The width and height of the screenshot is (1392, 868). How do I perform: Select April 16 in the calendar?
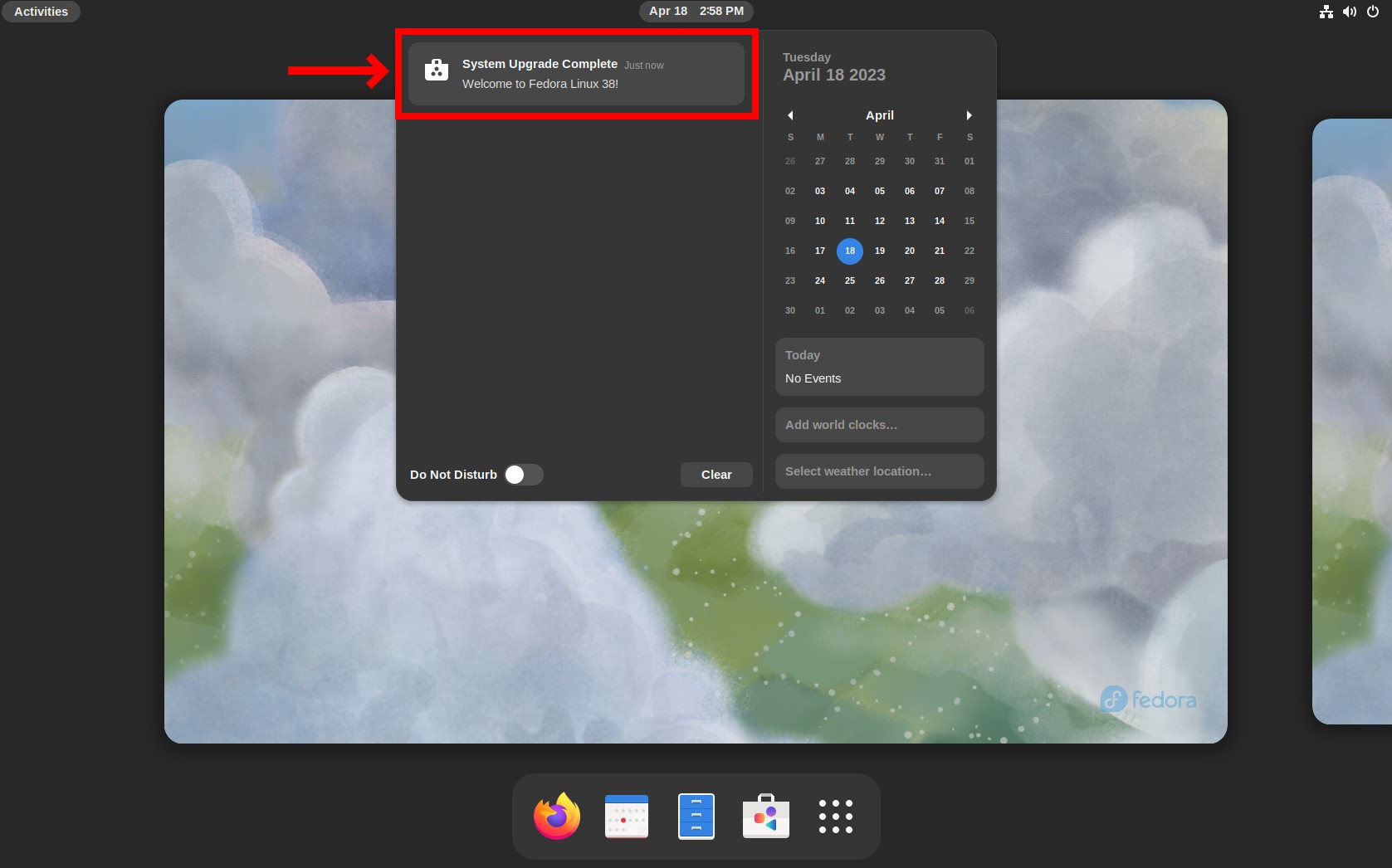[x=790, y=251]
